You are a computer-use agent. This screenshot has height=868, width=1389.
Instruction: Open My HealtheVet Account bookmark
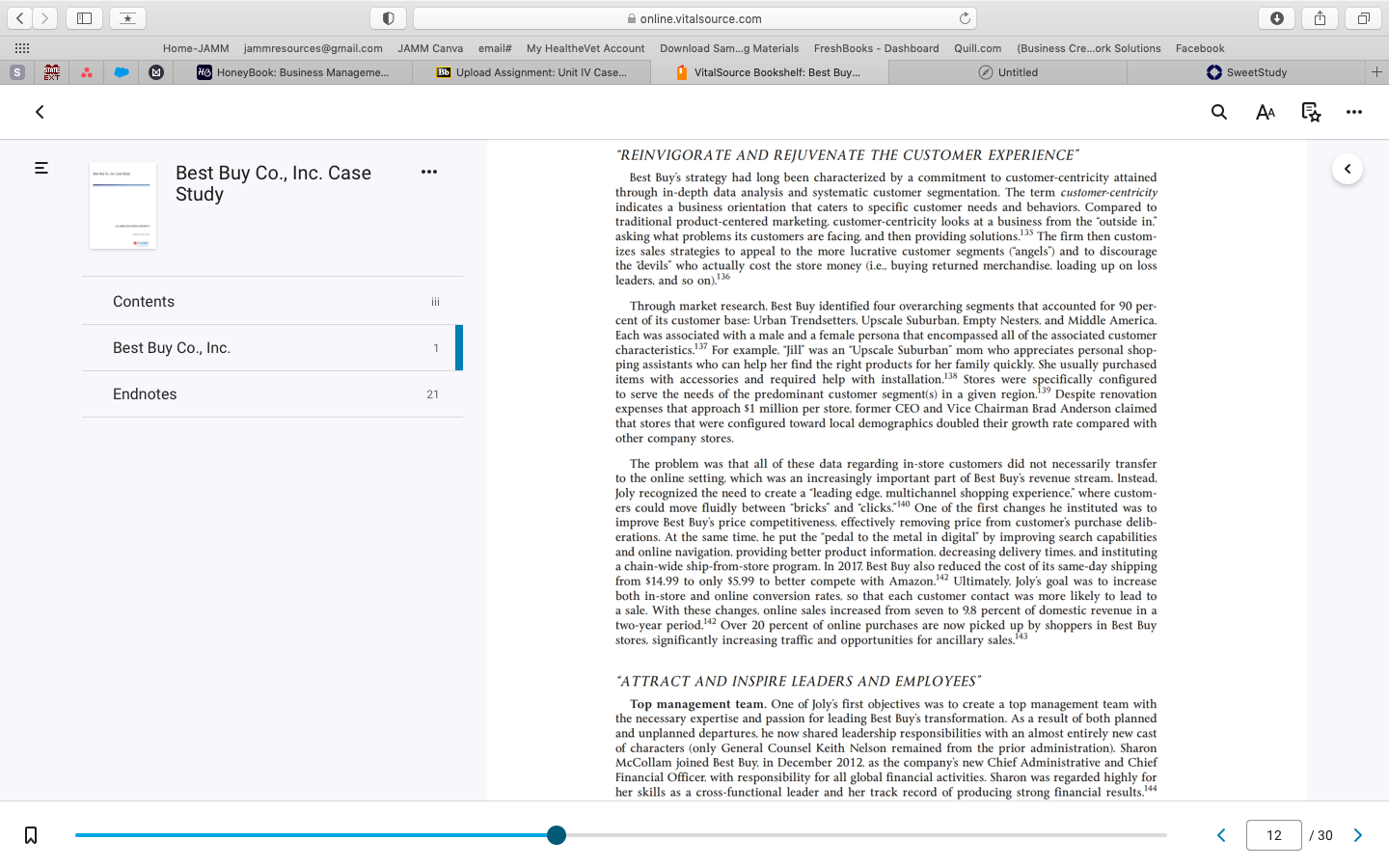(x=586, y=48)
